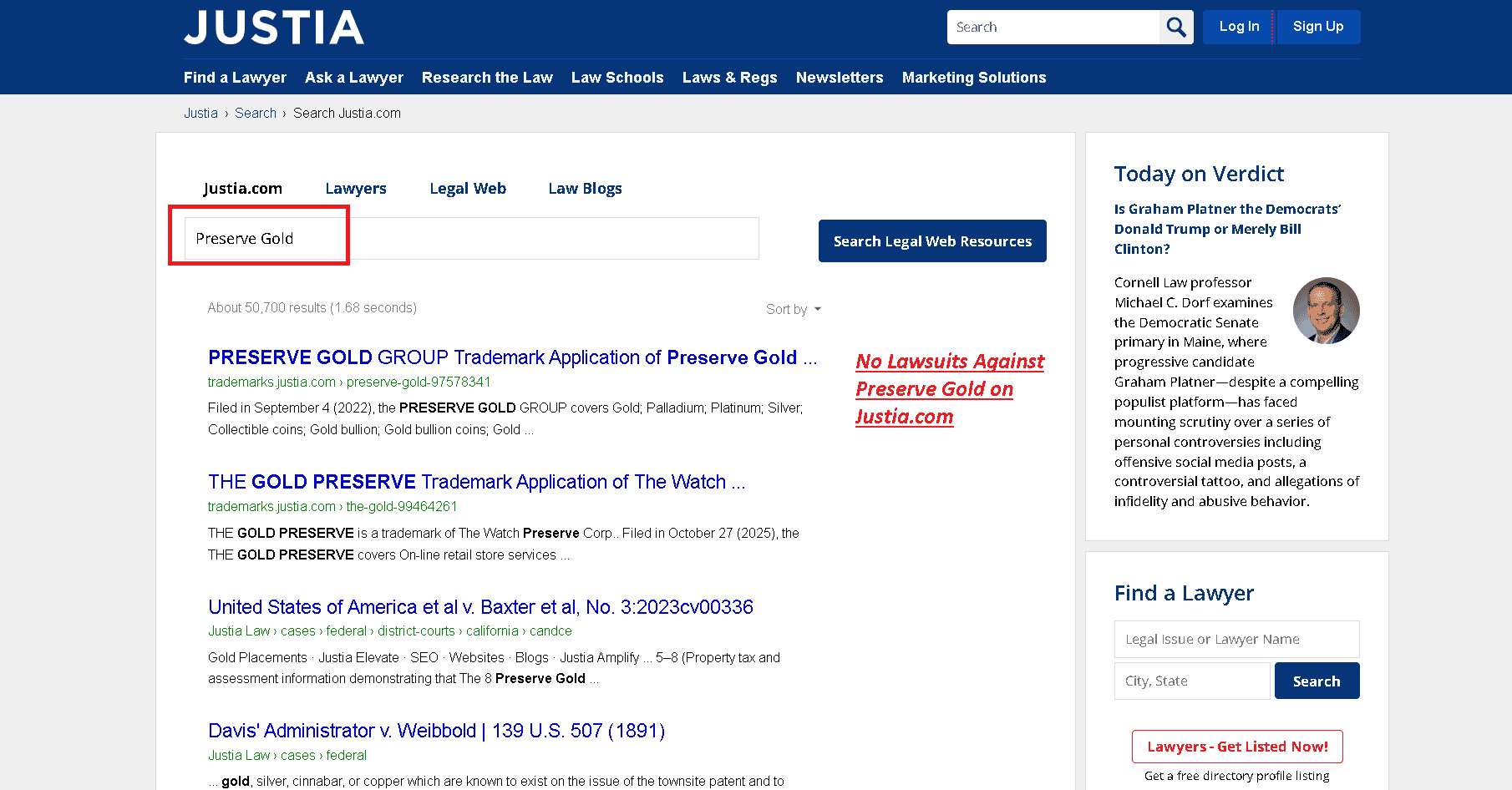Switch to the Lawyers tab
The image size is (1512, 790).
click(356, 189)
